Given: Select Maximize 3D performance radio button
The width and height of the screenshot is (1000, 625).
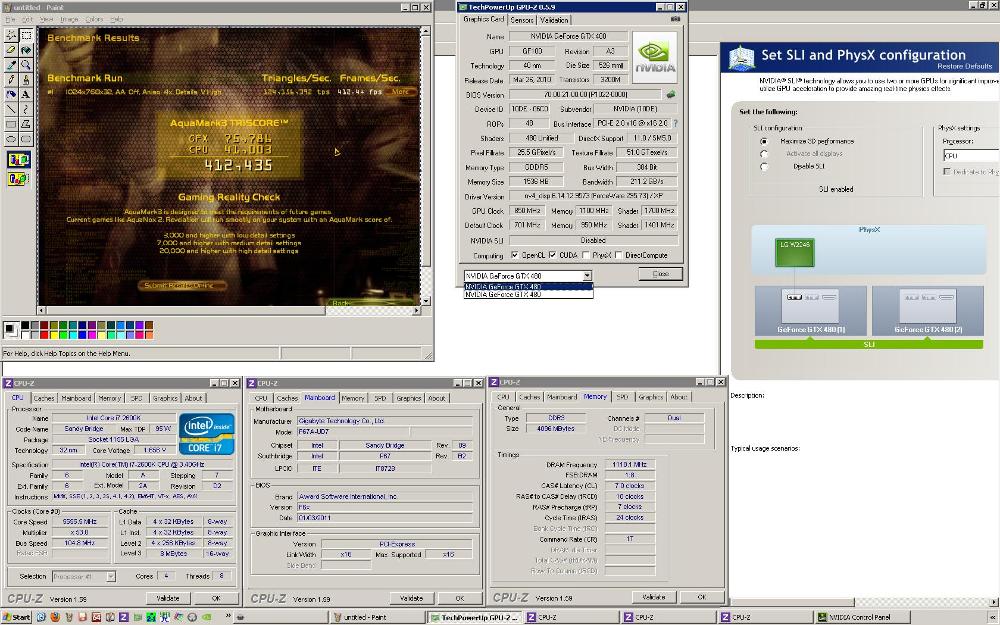Looking at the screenshot, I should (764, 141).
